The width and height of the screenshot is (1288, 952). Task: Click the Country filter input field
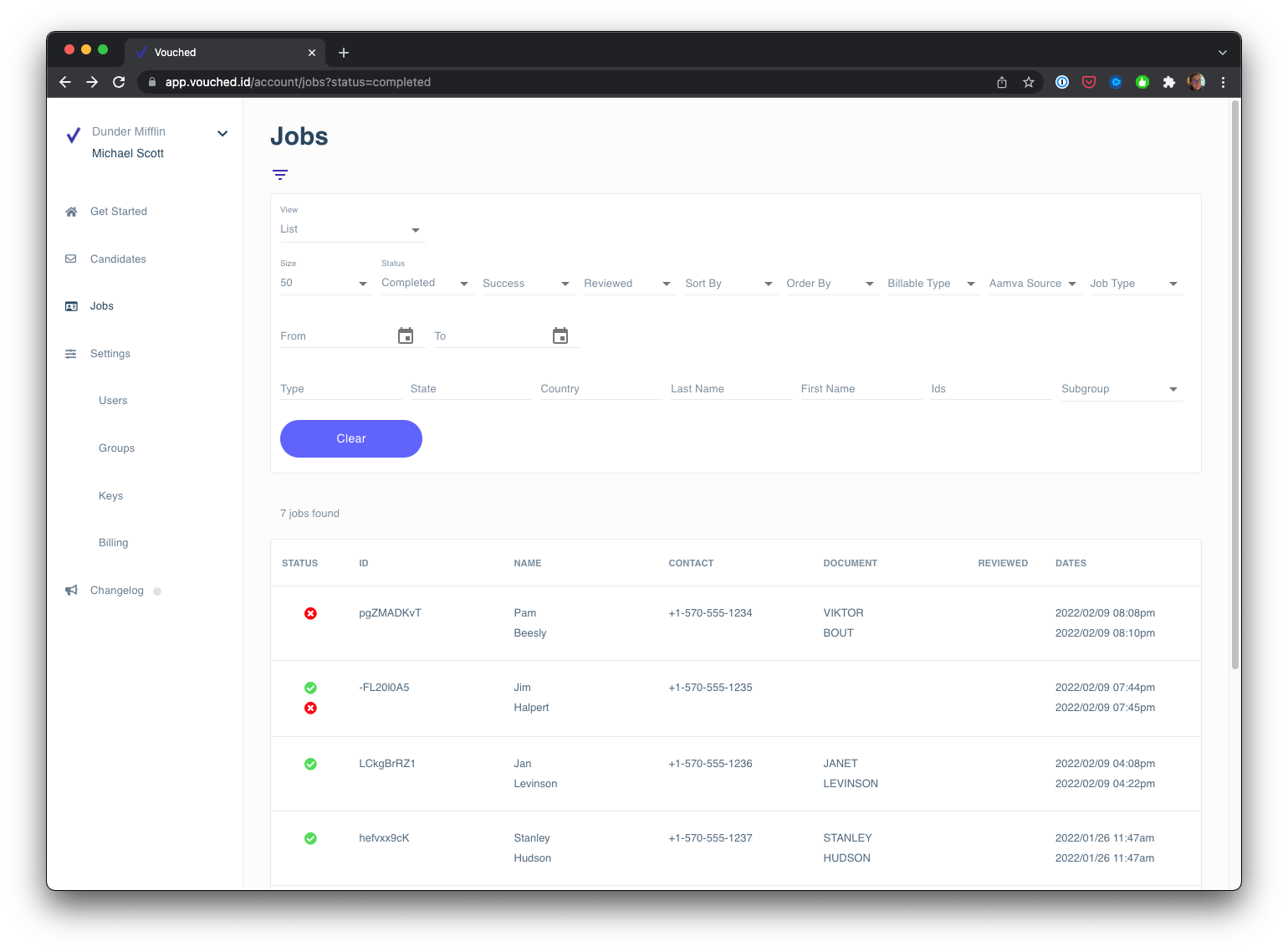click(x=601, y=389)
